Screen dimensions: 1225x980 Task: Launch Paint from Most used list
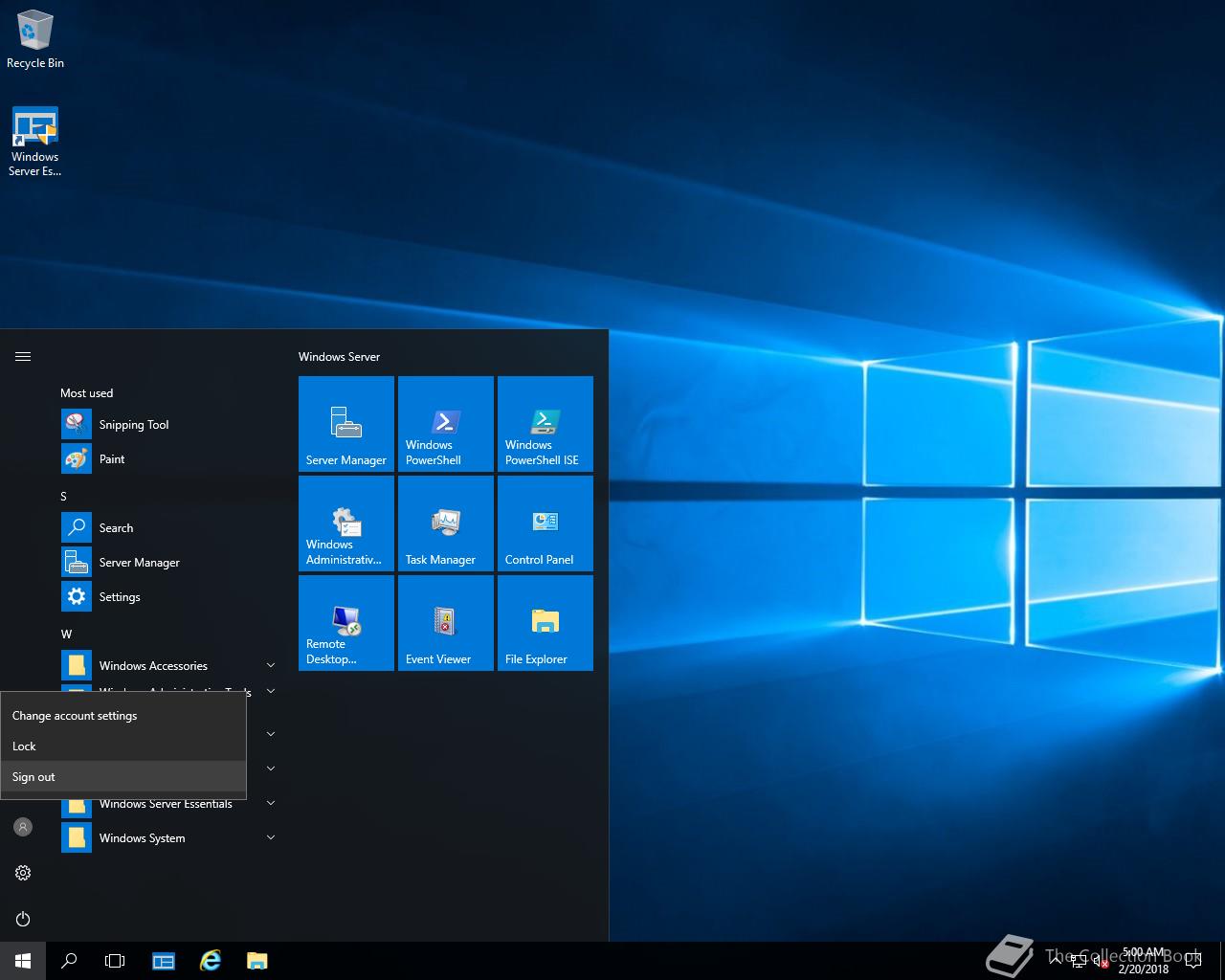pos(168,459)
